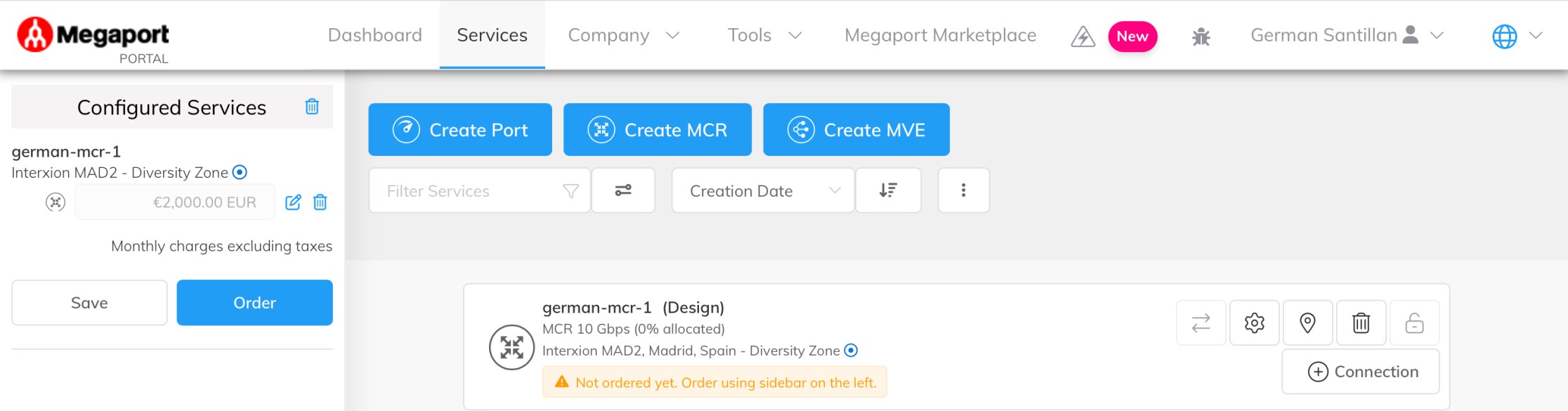1568x411 pixels.
Task: Click the blue Order button
Action: pyautogui.click(x=254, y=302)
